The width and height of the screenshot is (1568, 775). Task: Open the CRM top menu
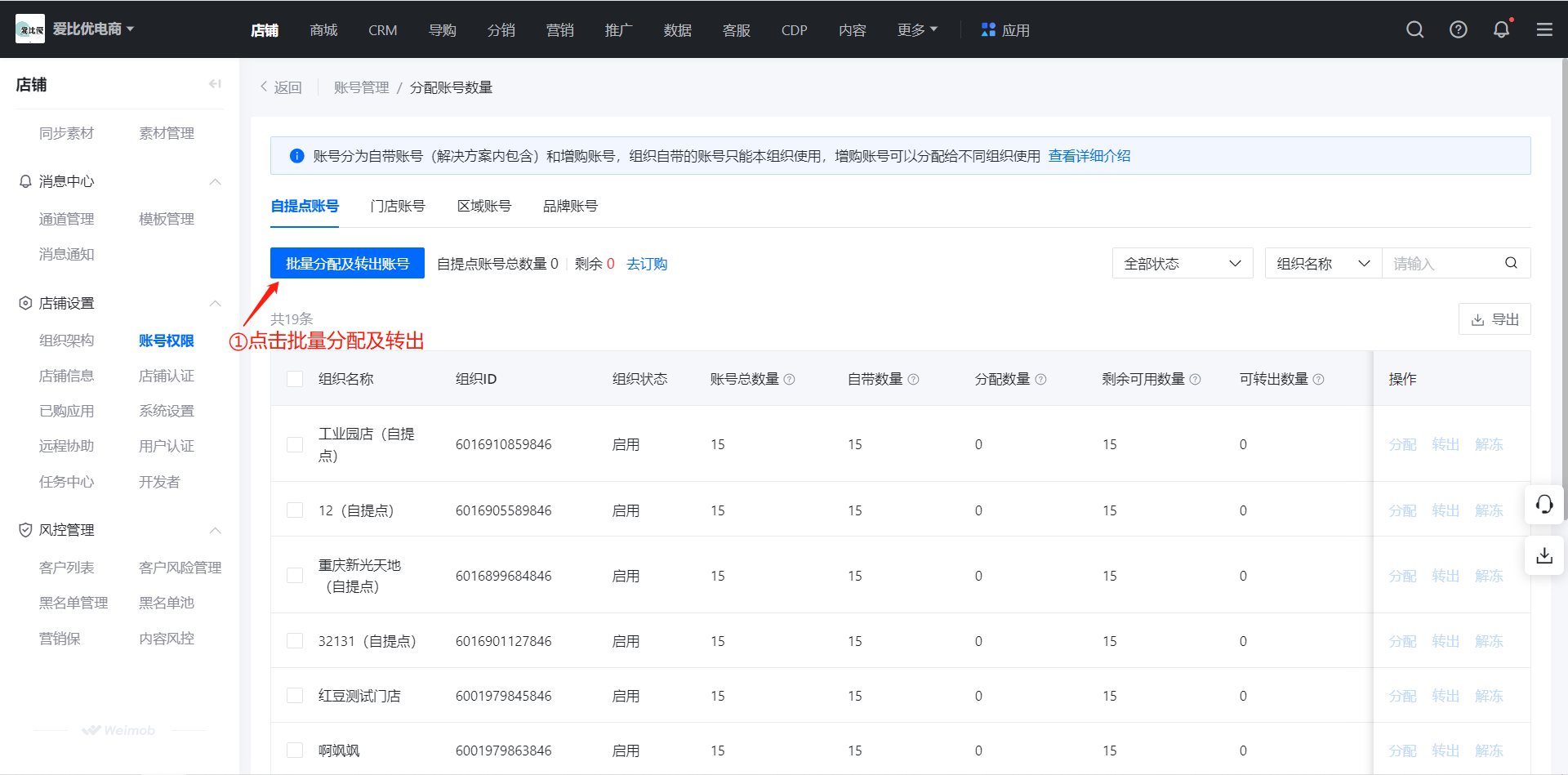tap(382, 30)
